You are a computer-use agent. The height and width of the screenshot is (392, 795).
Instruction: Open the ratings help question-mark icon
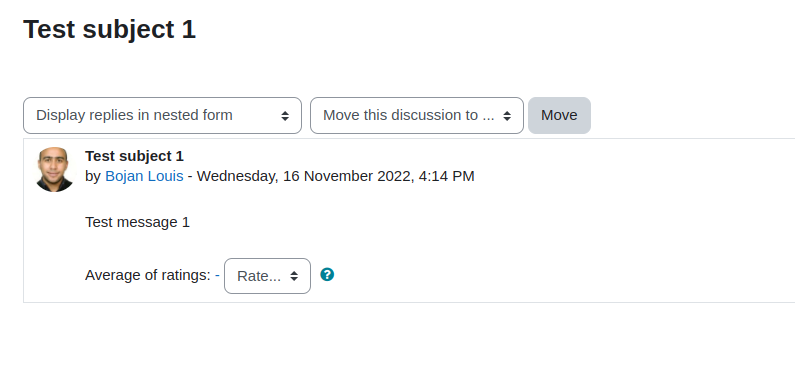[327, 274]
